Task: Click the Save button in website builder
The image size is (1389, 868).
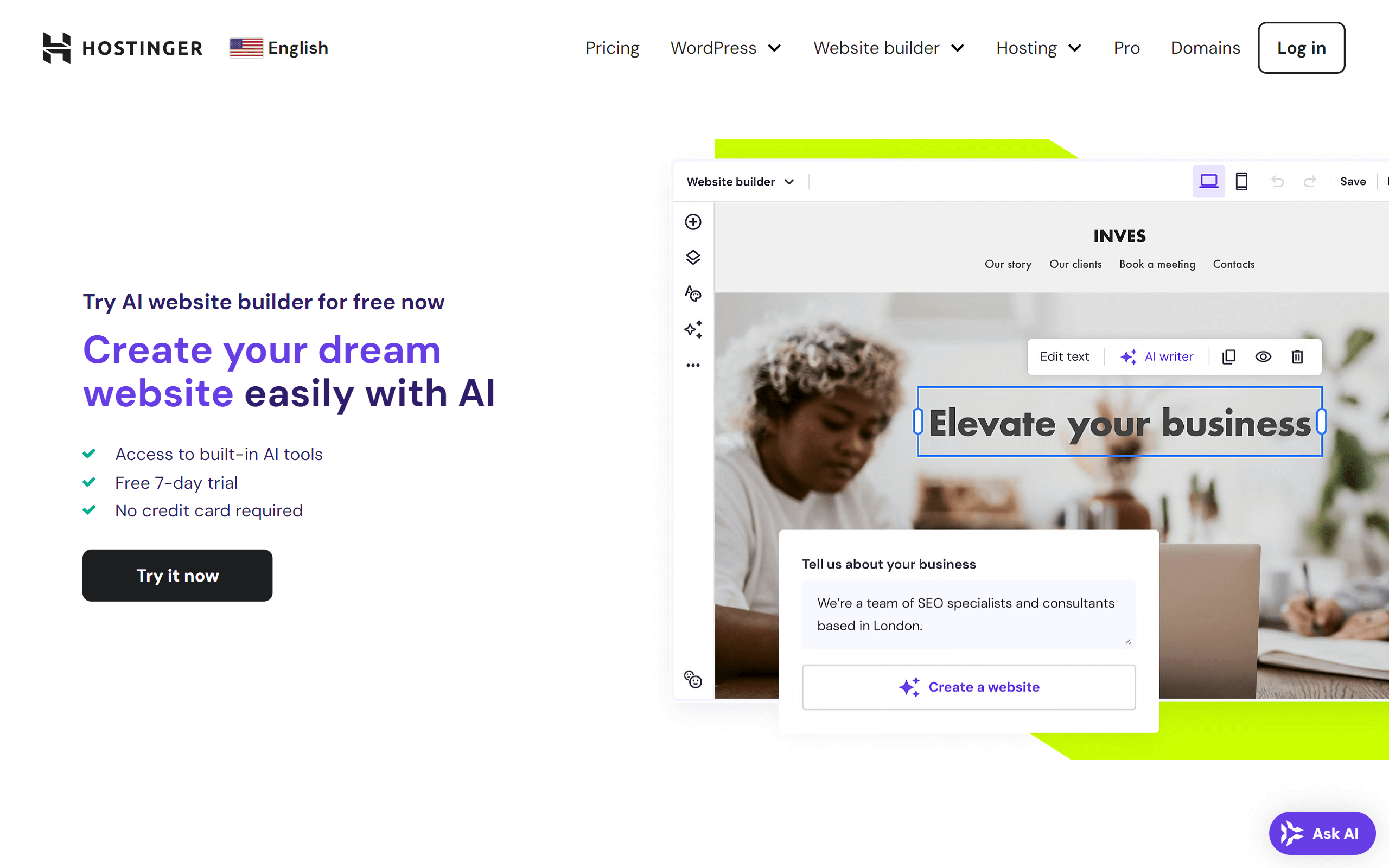Action: click(x=1353, y=181)
